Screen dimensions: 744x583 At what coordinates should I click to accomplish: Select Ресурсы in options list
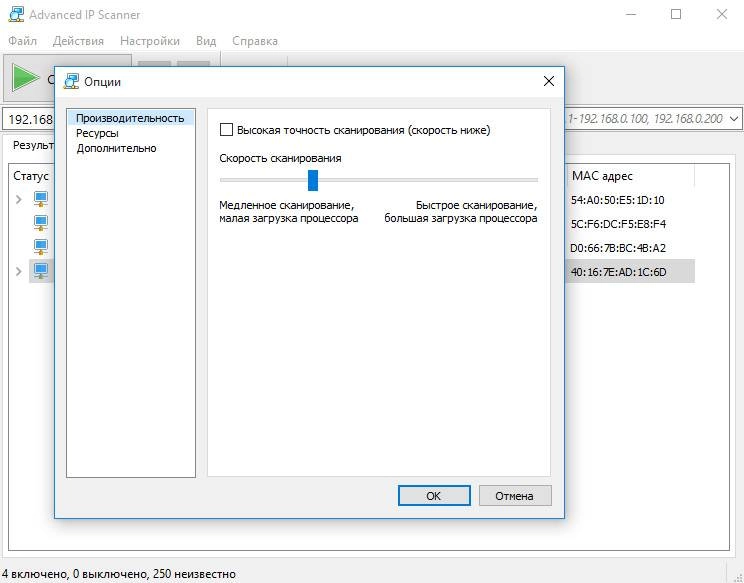click(97, 133)
